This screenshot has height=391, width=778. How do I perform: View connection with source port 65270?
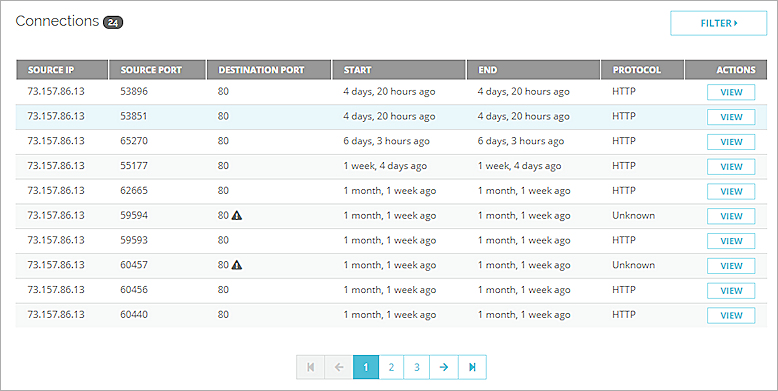click(731, 142)
